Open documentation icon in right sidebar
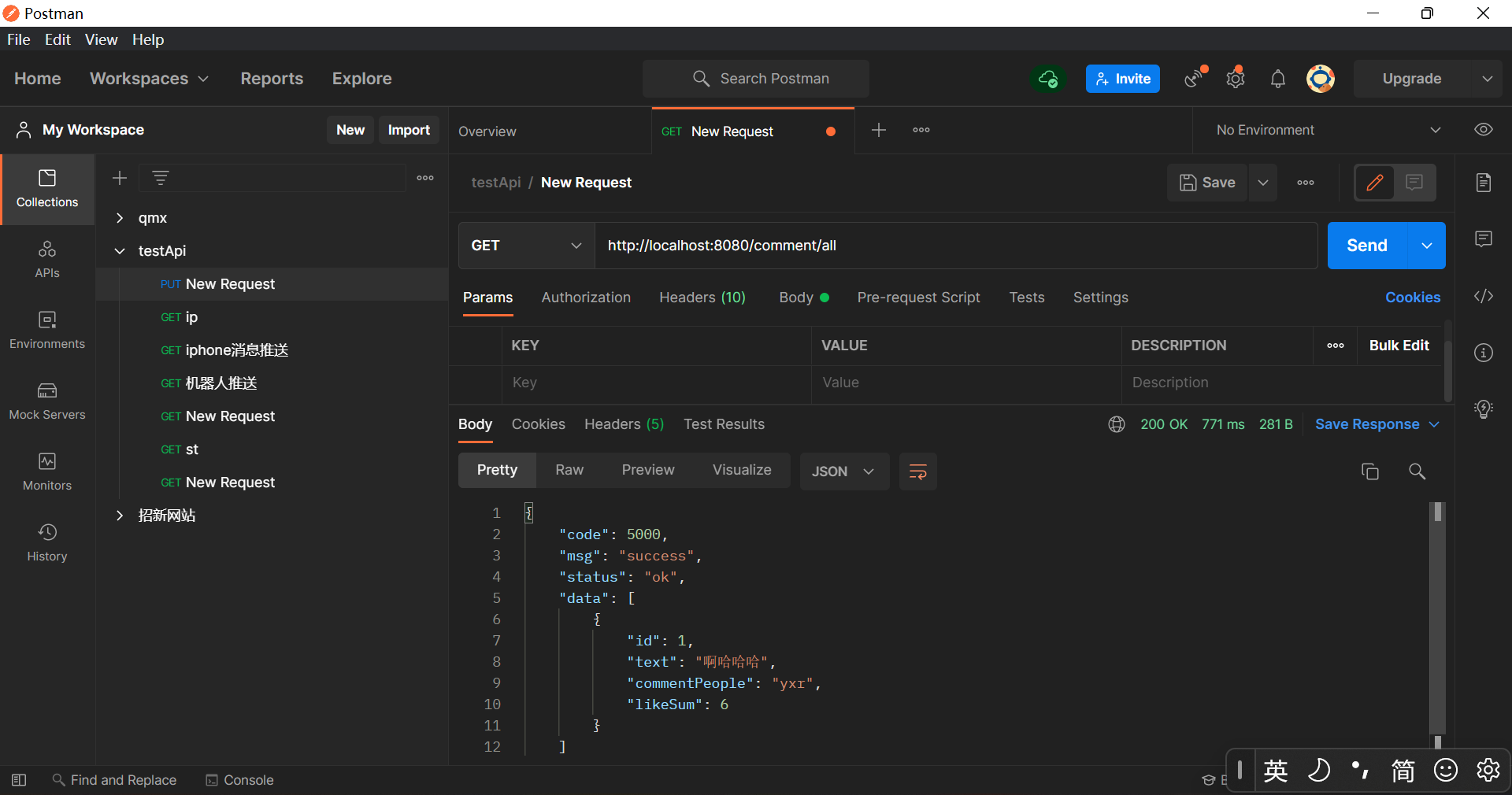 (1484, 183)
